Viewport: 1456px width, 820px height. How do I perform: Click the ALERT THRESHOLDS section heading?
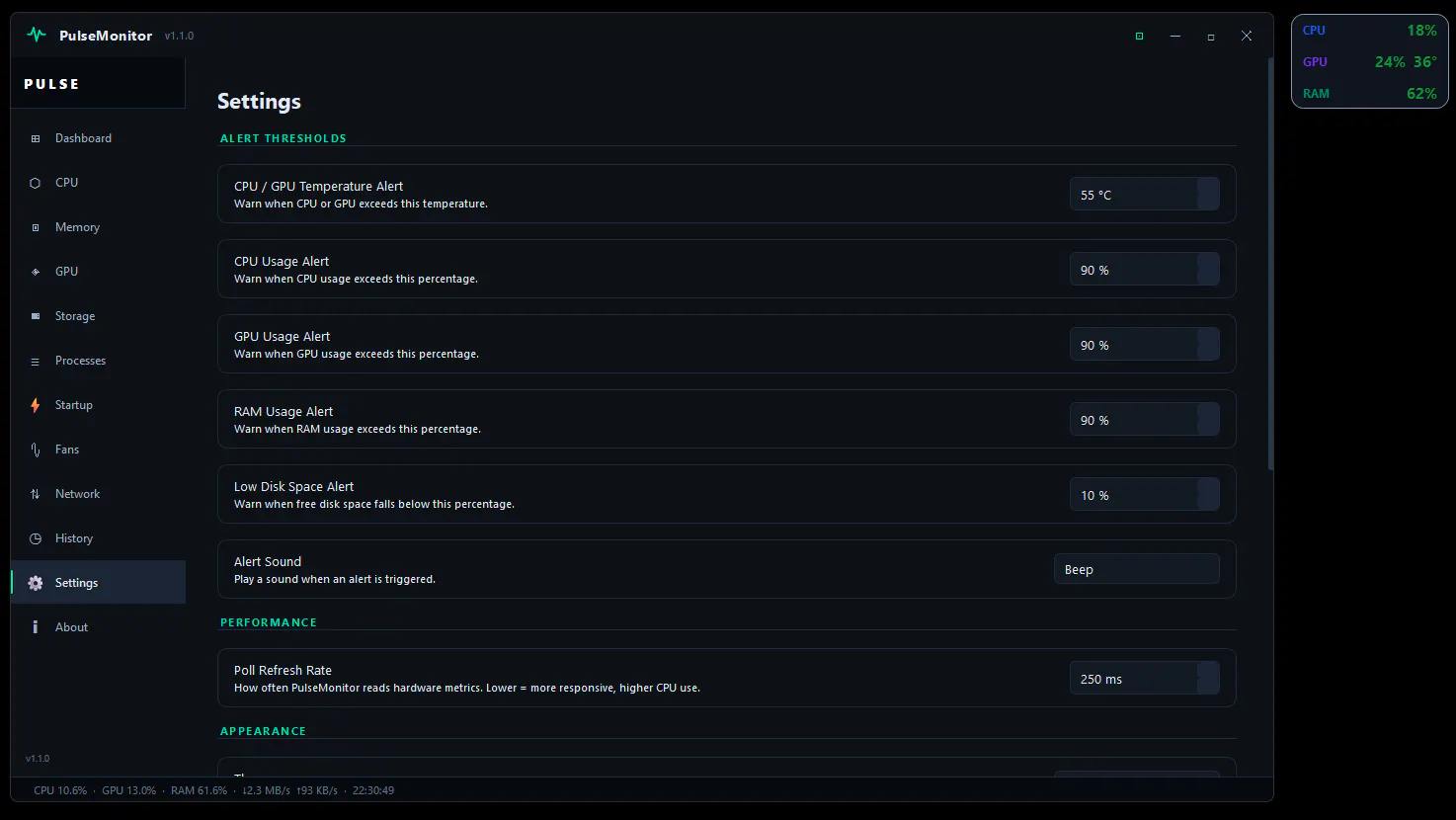[x=283, y=138]
